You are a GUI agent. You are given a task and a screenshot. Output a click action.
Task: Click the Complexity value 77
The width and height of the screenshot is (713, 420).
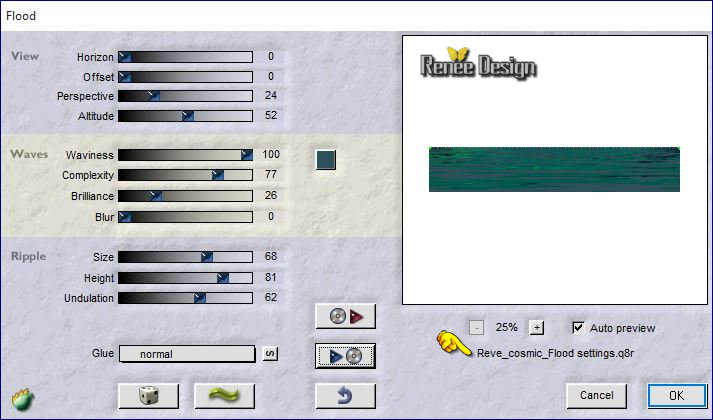tap(271, 175)
